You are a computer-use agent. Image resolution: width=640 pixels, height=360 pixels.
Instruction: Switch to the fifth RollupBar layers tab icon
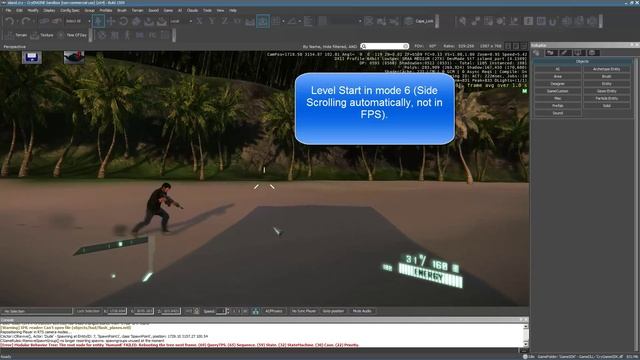[x=592, y=53]
